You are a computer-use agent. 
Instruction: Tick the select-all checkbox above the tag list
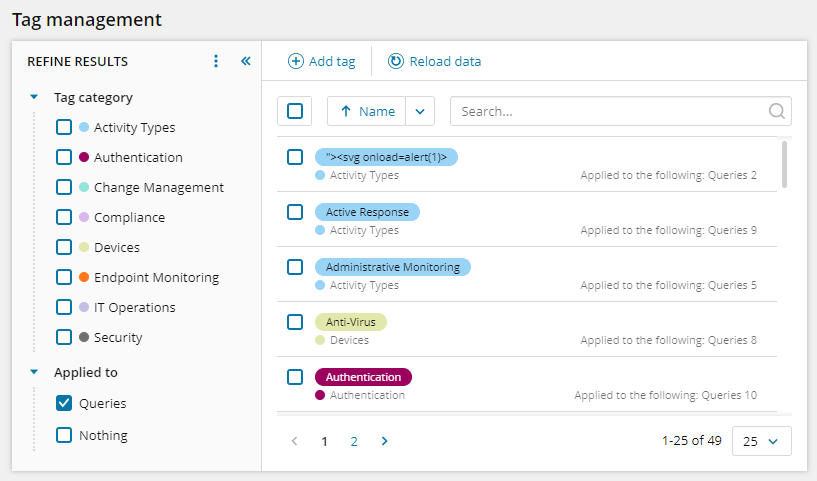pos(295,111)
